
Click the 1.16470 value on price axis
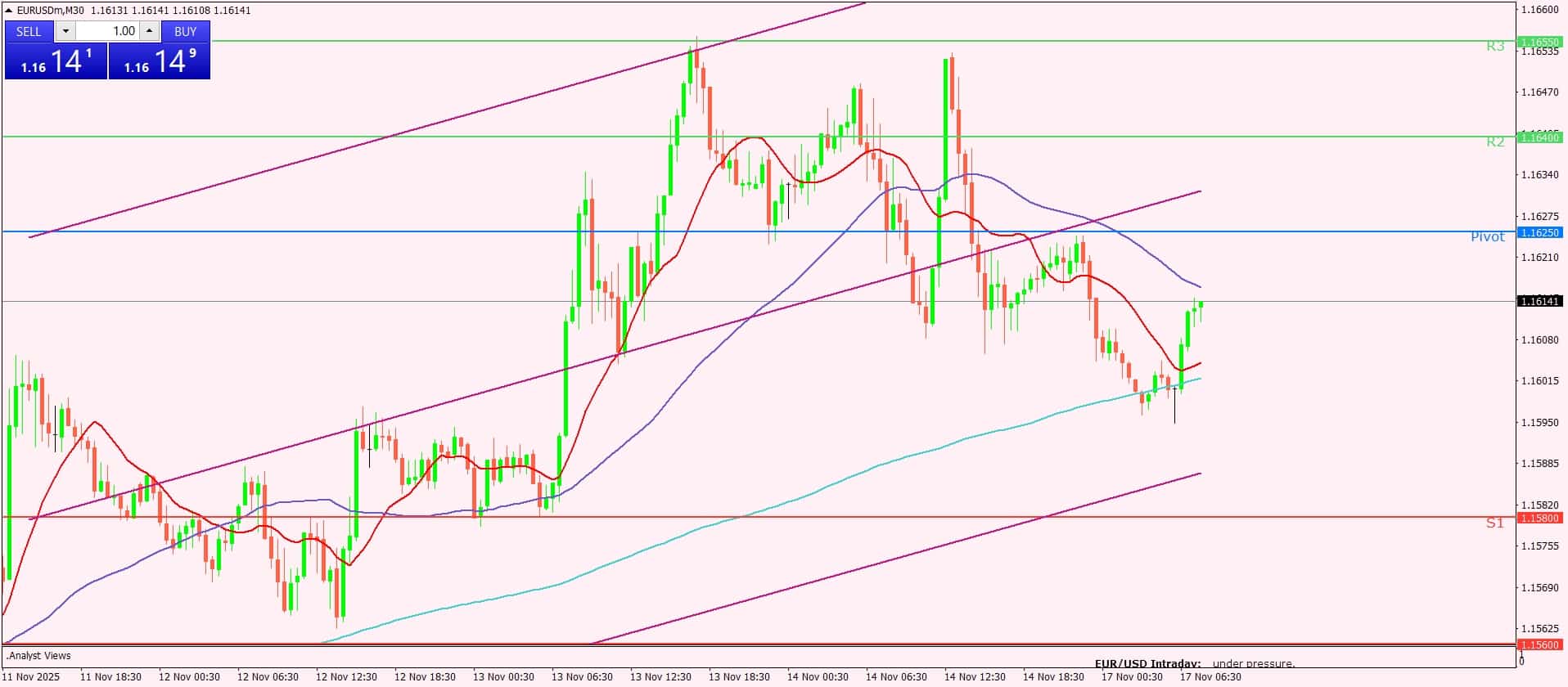coord(1539,92)
